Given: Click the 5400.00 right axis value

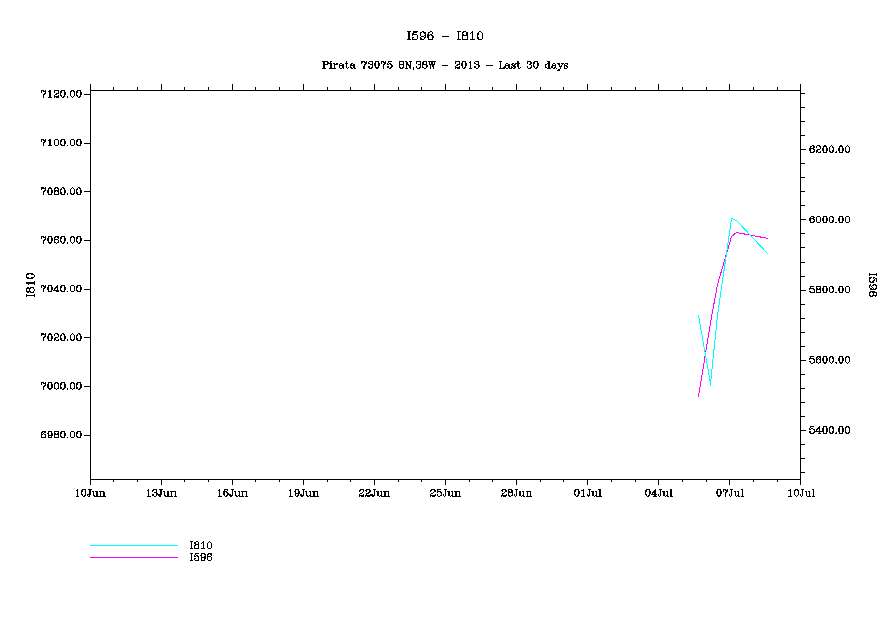Looking at the screenshot, I should pyautogui.click(x=830, y=431).
